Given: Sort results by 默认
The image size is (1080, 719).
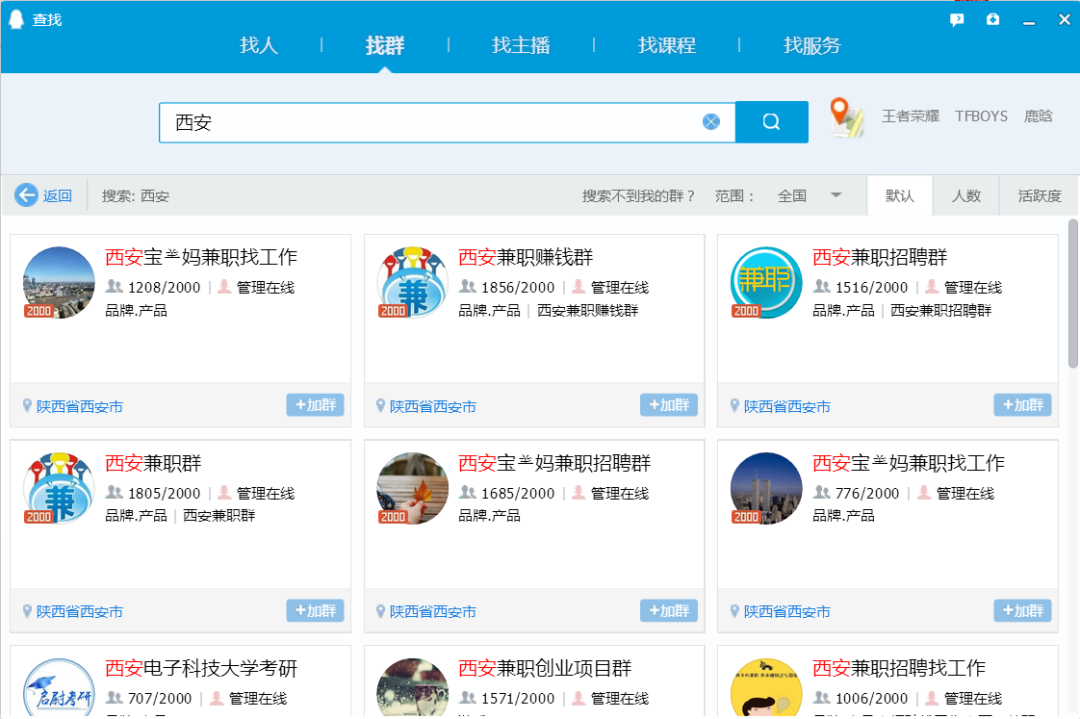Looking at the screenshot, I should pos(900,196).
